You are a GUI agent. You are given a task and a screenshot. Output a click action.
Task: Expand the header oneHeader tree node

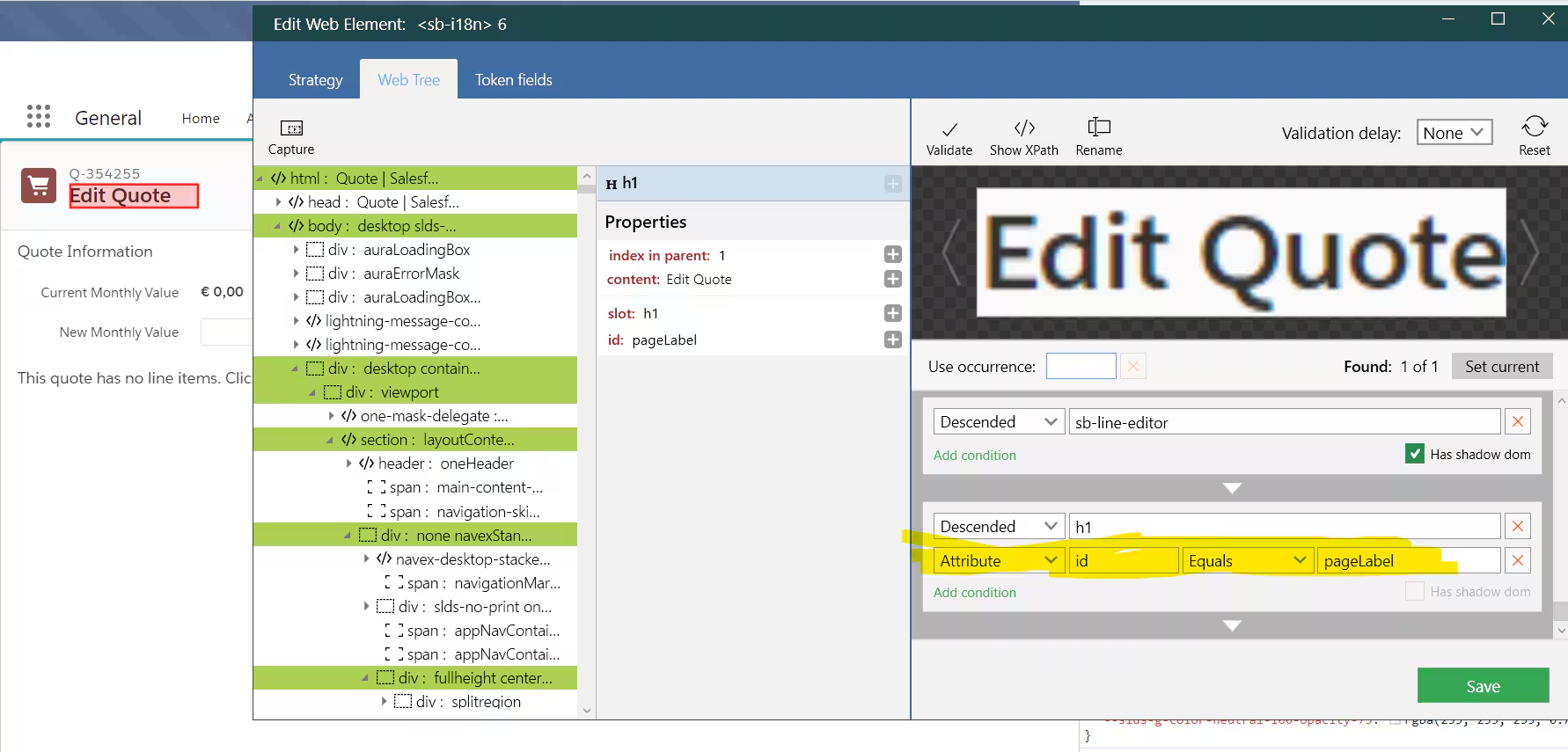coord(348,464)
